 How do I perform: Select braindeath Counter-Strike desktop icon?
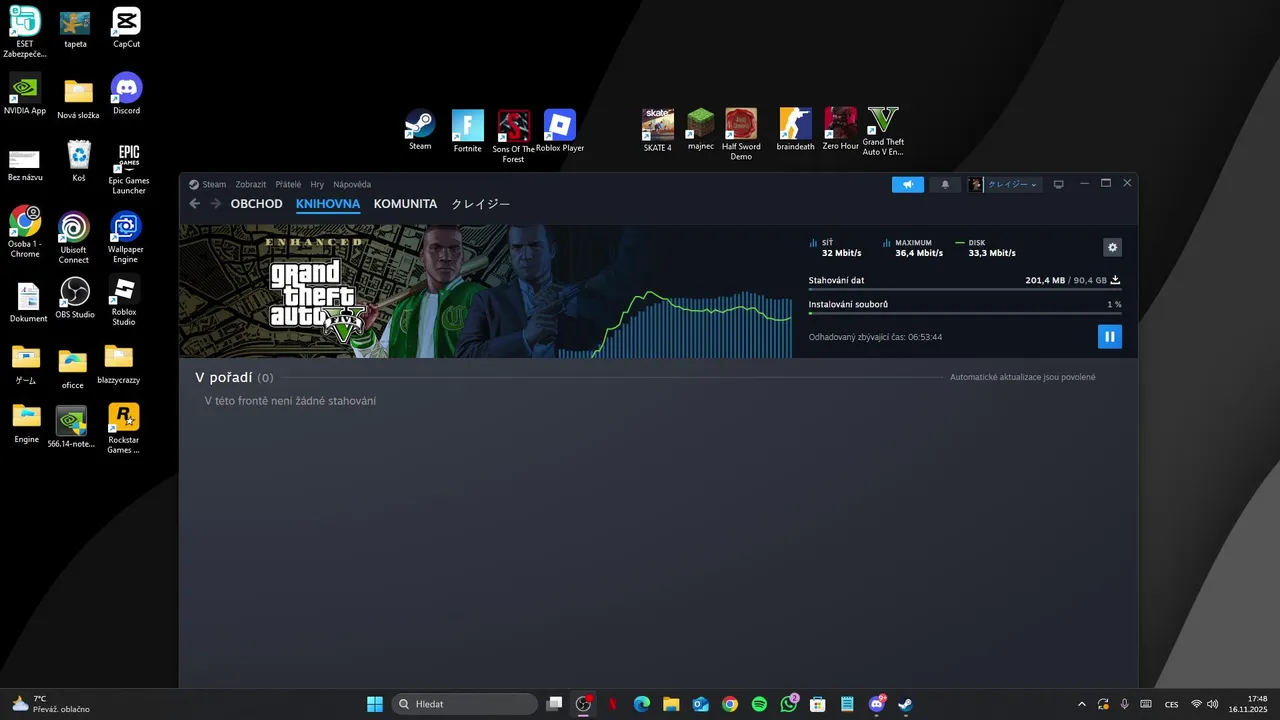tap(796, 129)
